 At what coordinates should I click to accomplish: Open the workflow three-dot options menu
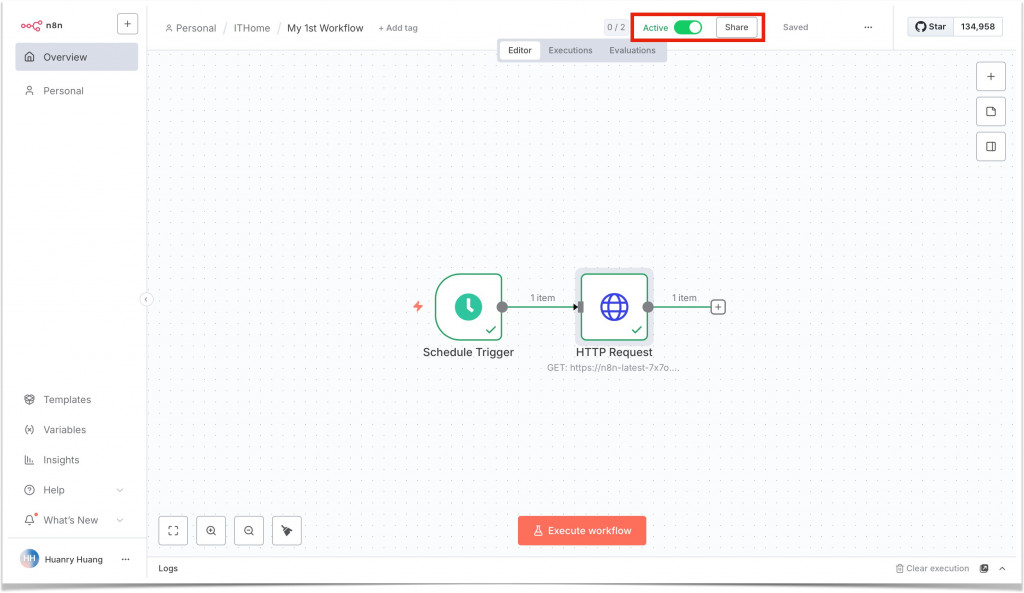pyautogui.click(x=868, y=27)
